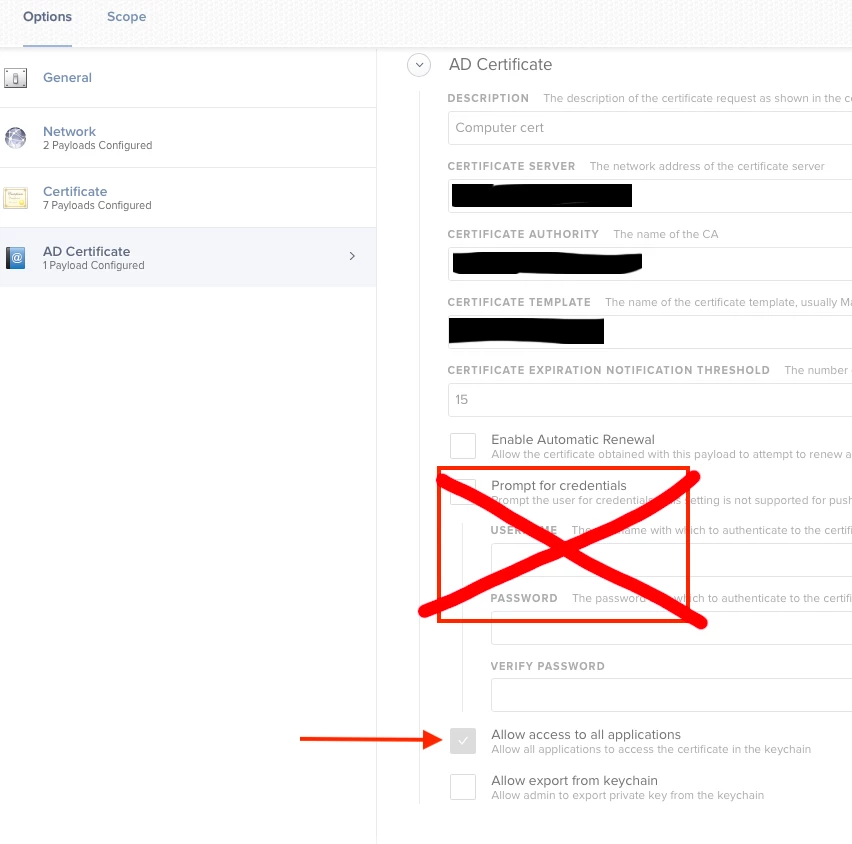
Task: Click the 'VERIFY PASSWORD' field label
Action: pos(548,666)
